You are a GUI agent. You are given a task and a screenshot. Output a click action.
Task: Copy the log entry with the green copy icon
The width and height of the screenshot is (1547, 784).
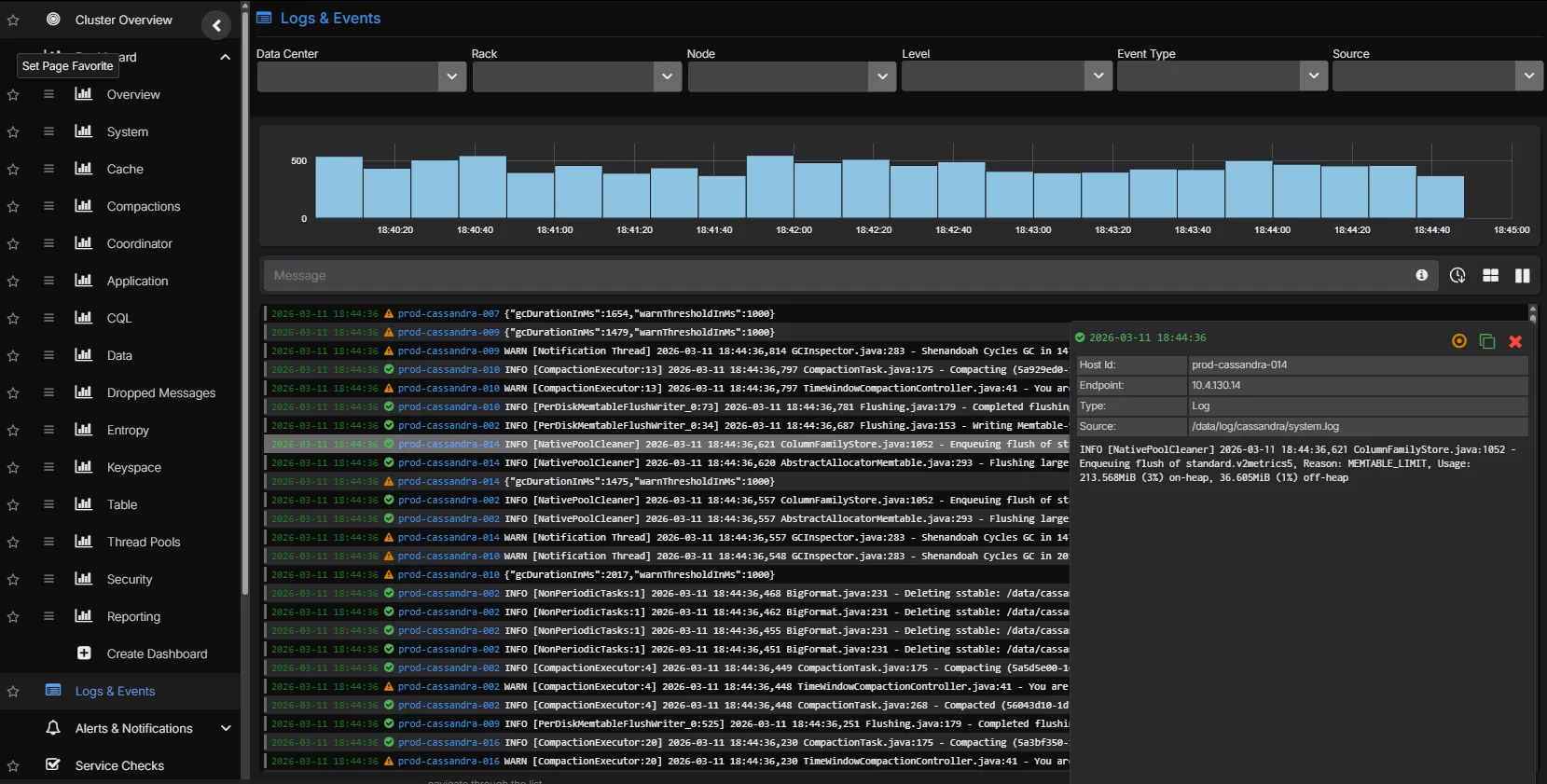(1487, 341)
